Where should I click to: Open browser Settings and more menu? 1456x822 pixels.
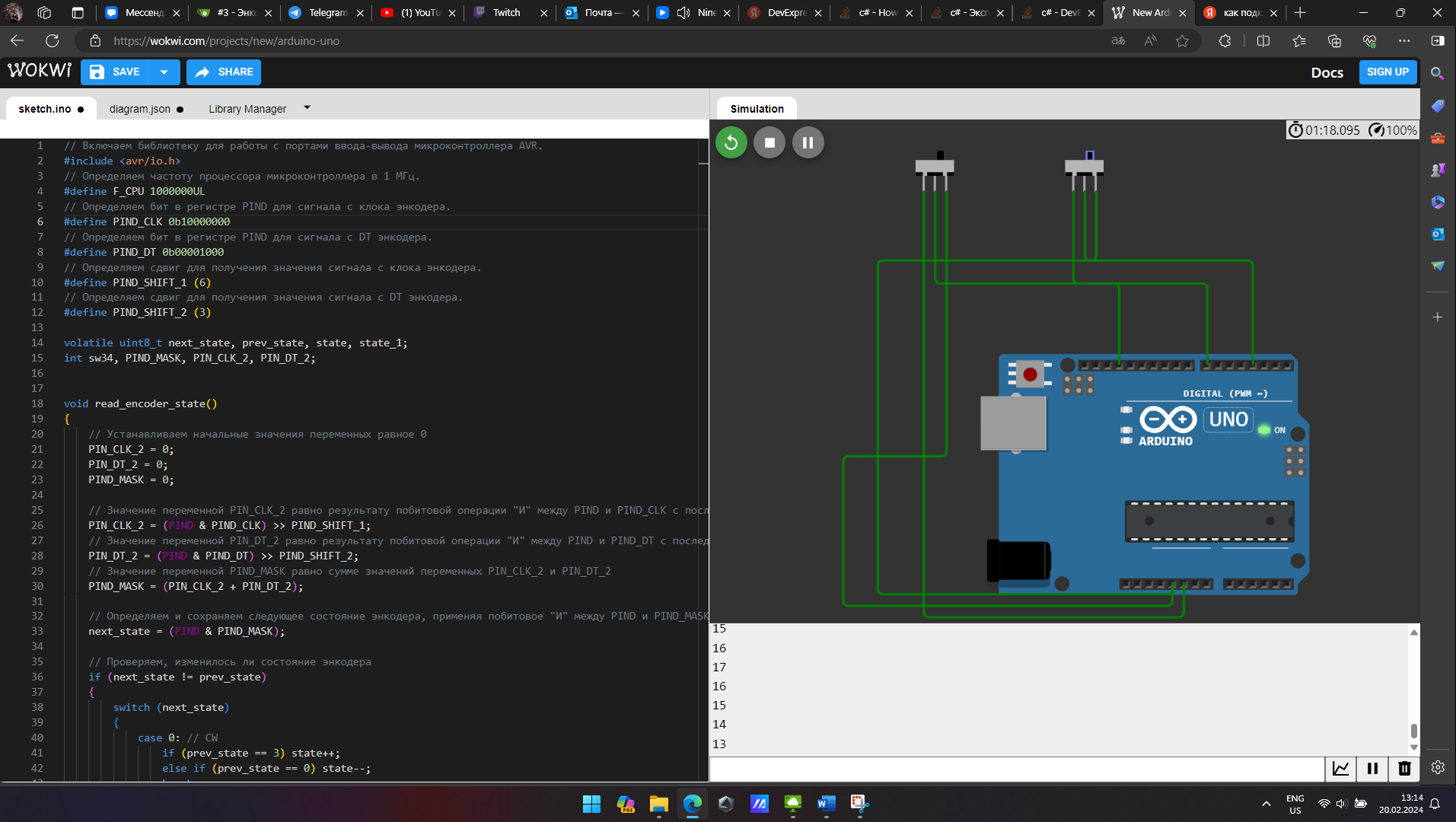tap(1403, 41)
